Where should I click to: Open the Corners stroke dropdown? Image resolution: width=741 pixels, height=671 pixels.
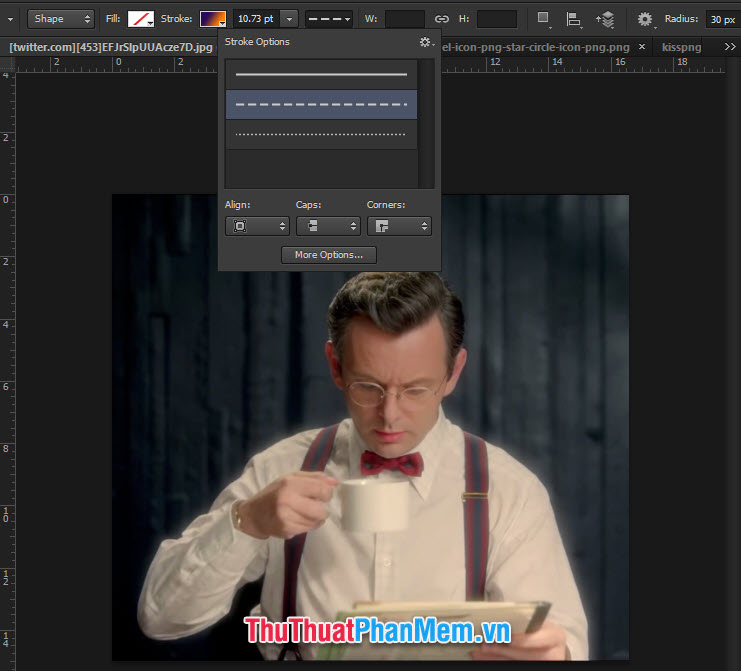click(x=399, y=226)
